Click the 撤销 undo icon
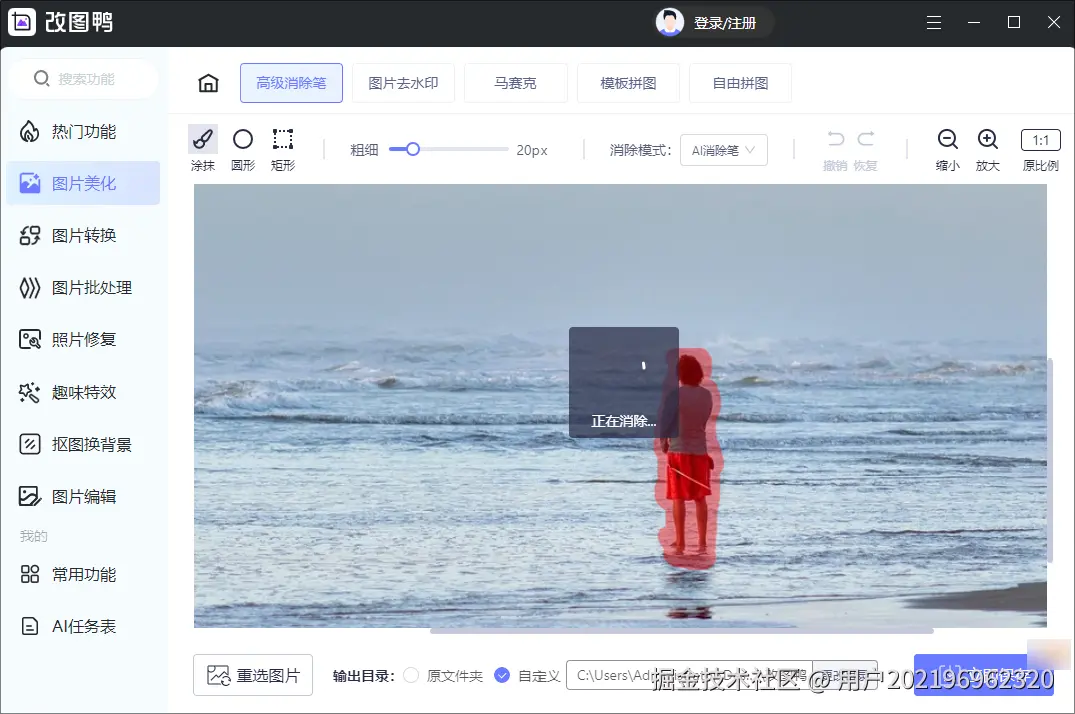Image resolution: width=1075 pixels, height=714 pixels. [x=836, y=139]
